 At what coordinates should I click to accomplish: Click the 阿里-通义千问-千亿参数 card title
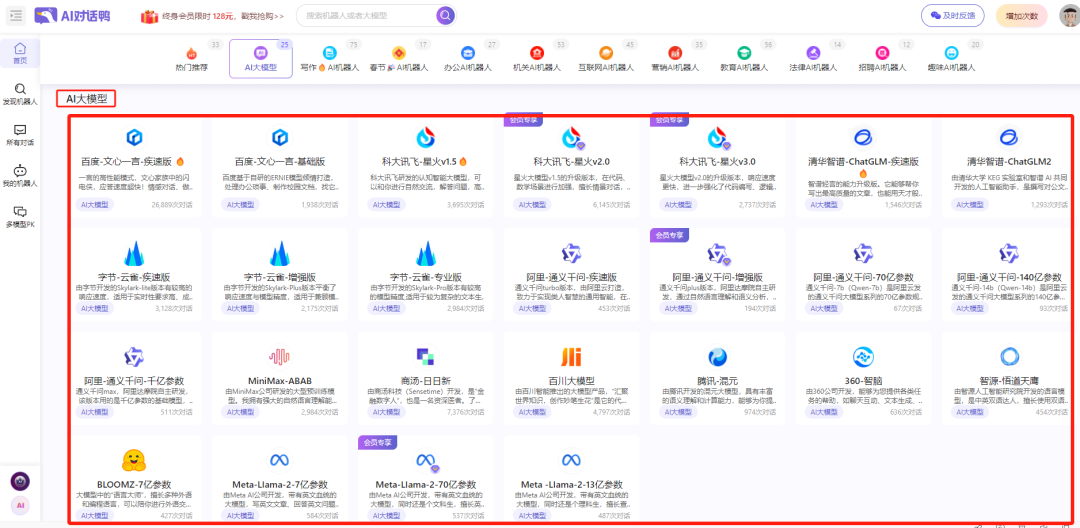(134, 381)
